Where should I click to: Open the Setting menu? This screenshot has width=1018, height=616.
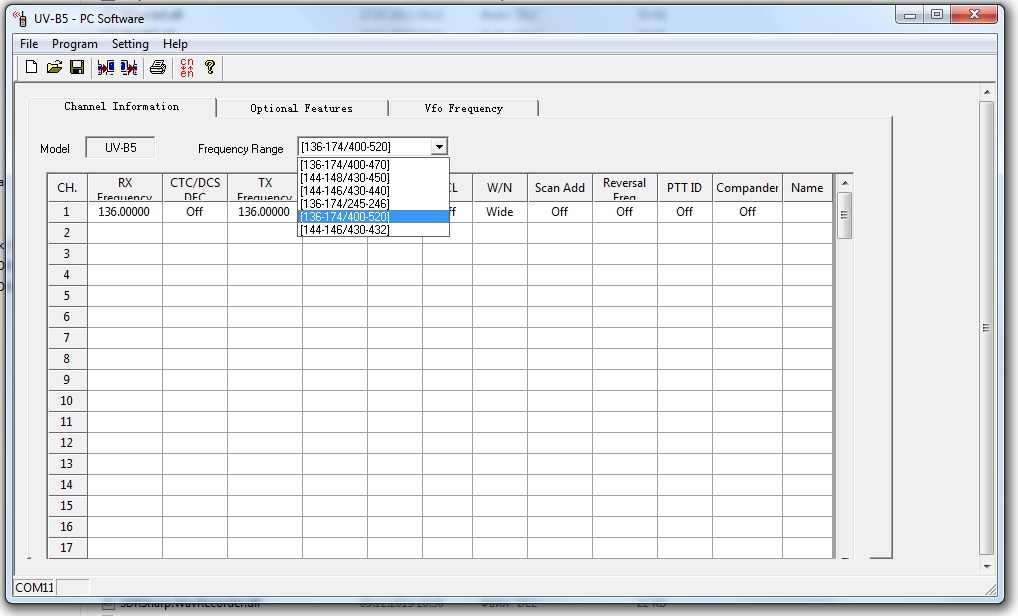pyautogui.click(x=130, y=43)
